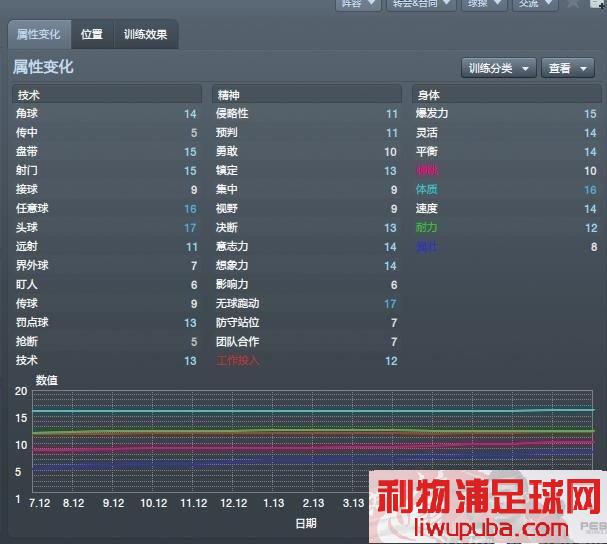Select the 爆发力 attribute row
This screenshot has height=544, width=607.
click(x=506, y=113)
